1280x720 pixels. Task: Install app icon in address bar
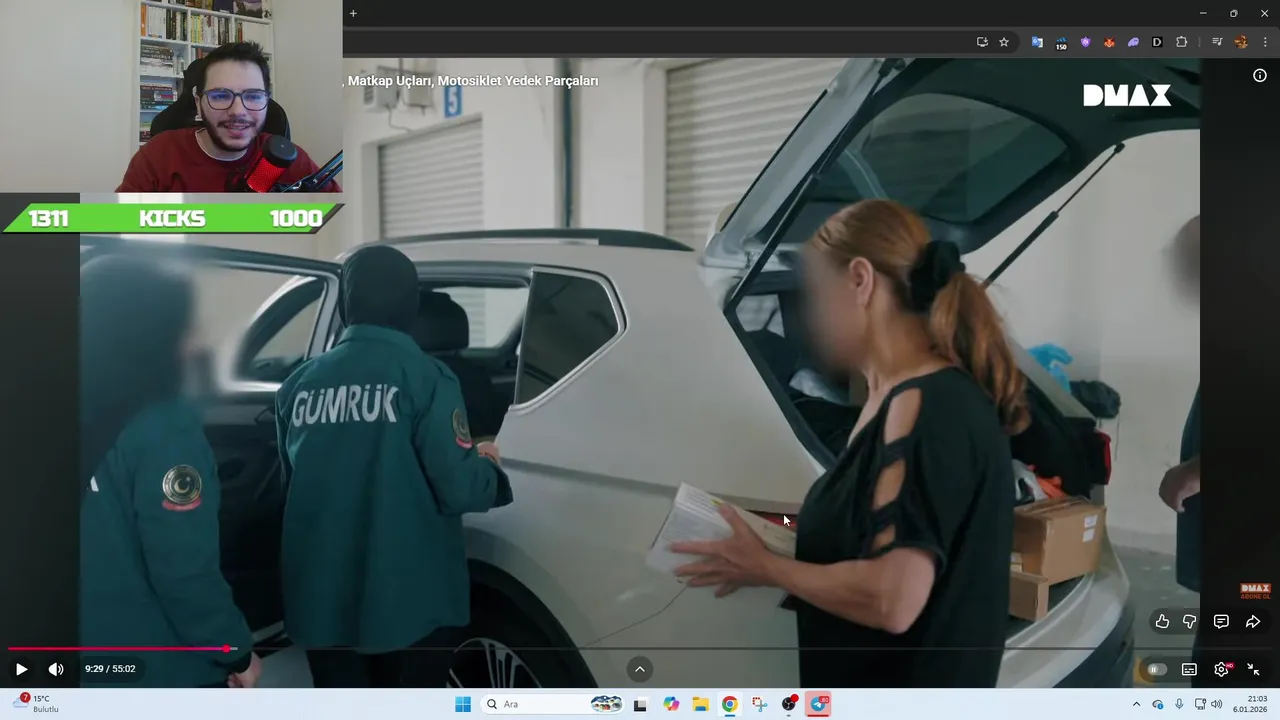[982, 42]
